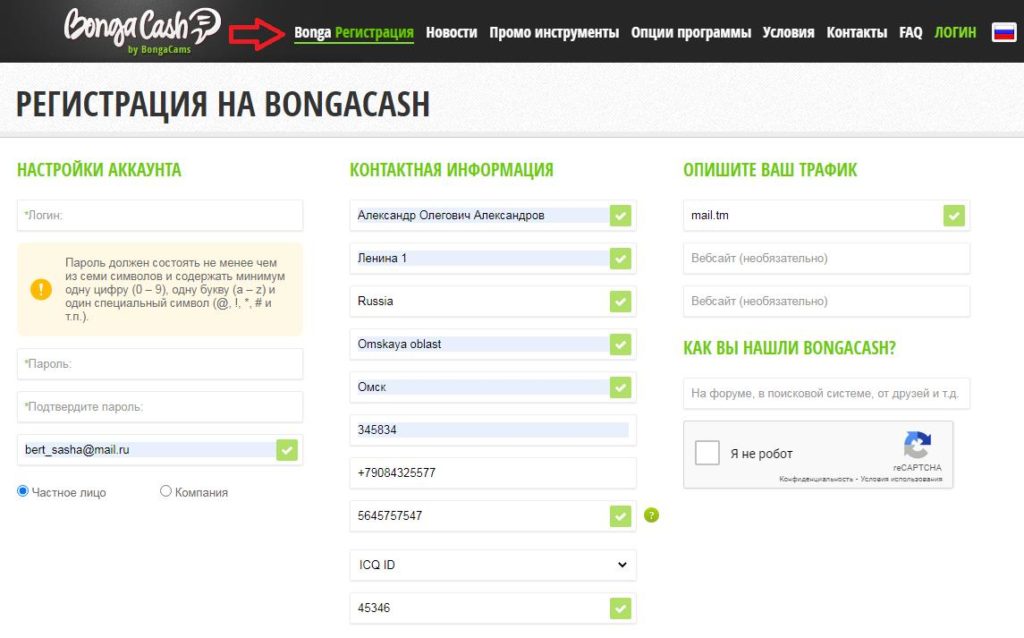Click the green checkmark beside the email field

point(287,450)
